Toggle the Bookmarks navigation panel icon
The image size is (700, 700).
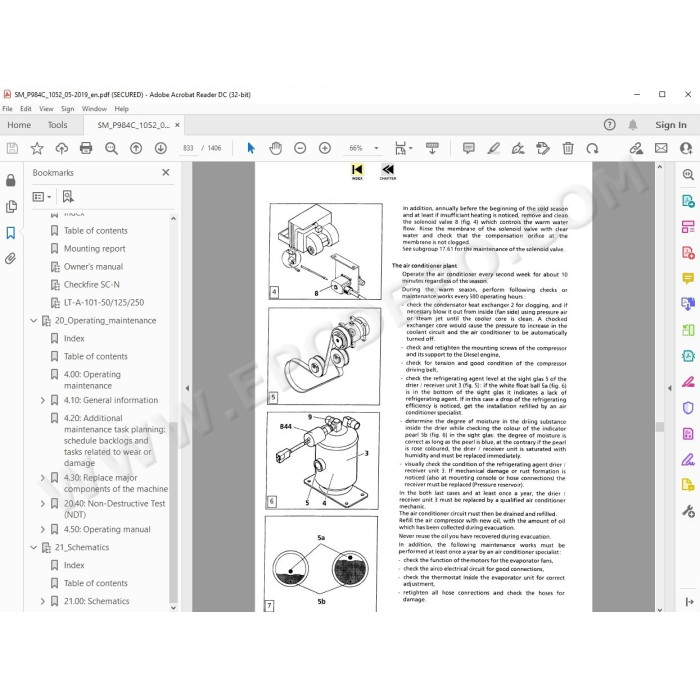[11, 233]
